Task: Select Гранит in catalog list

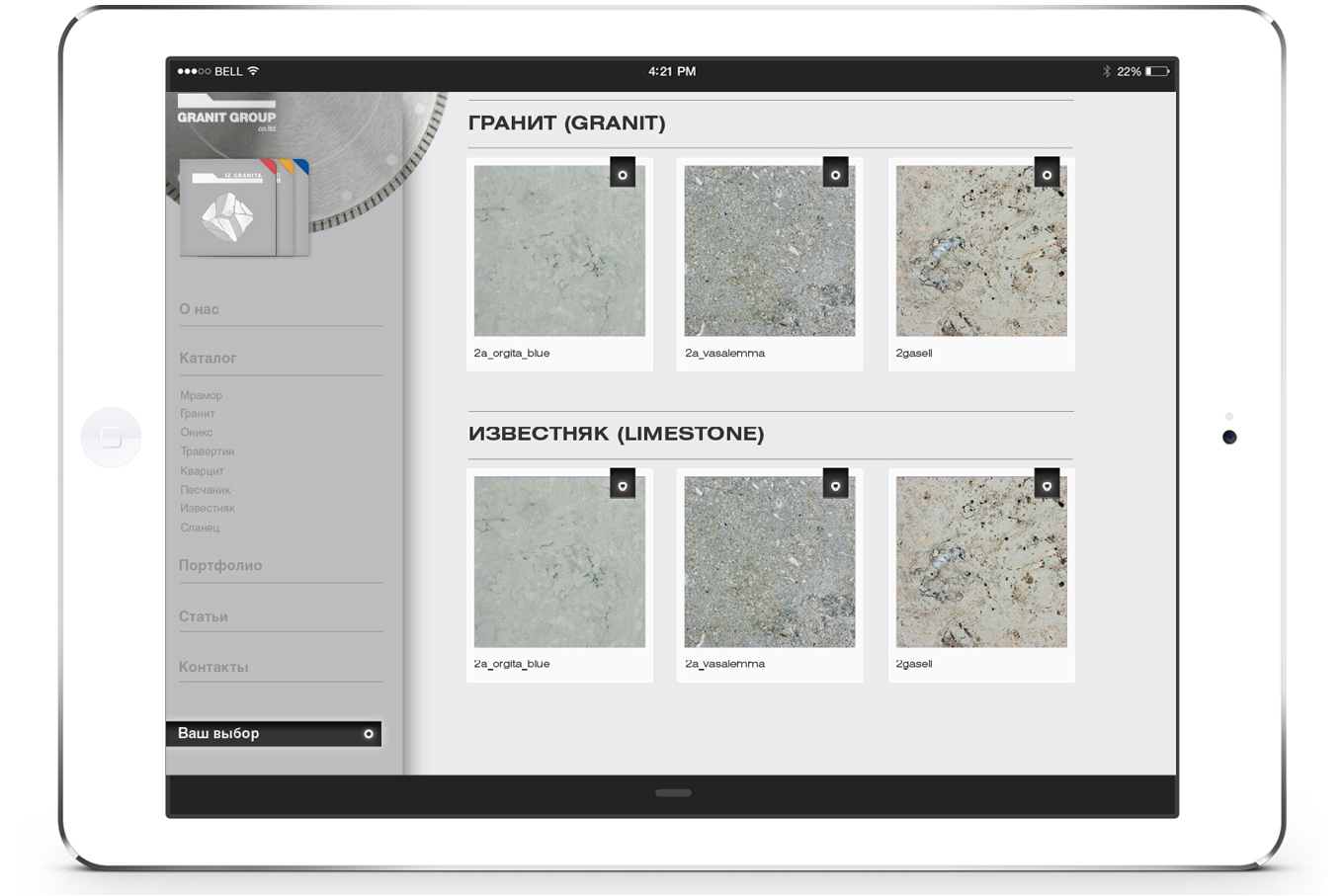Action: point(197,414)
